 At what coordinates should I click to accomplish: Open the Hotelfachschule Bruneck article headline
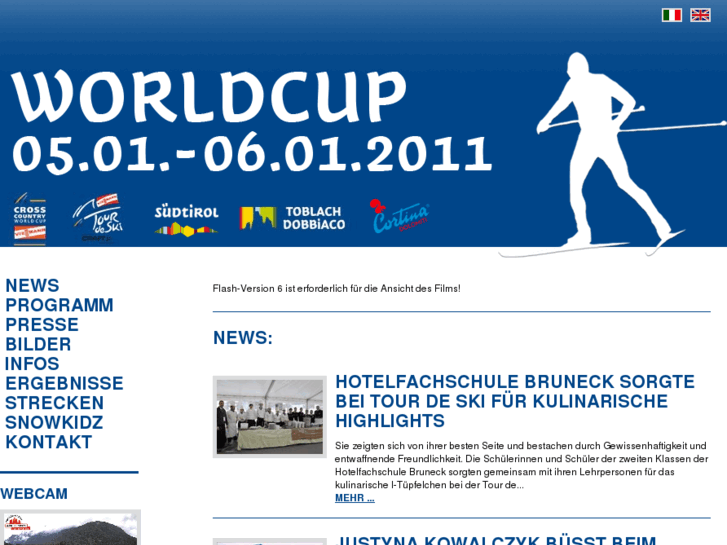click(515, 401)
